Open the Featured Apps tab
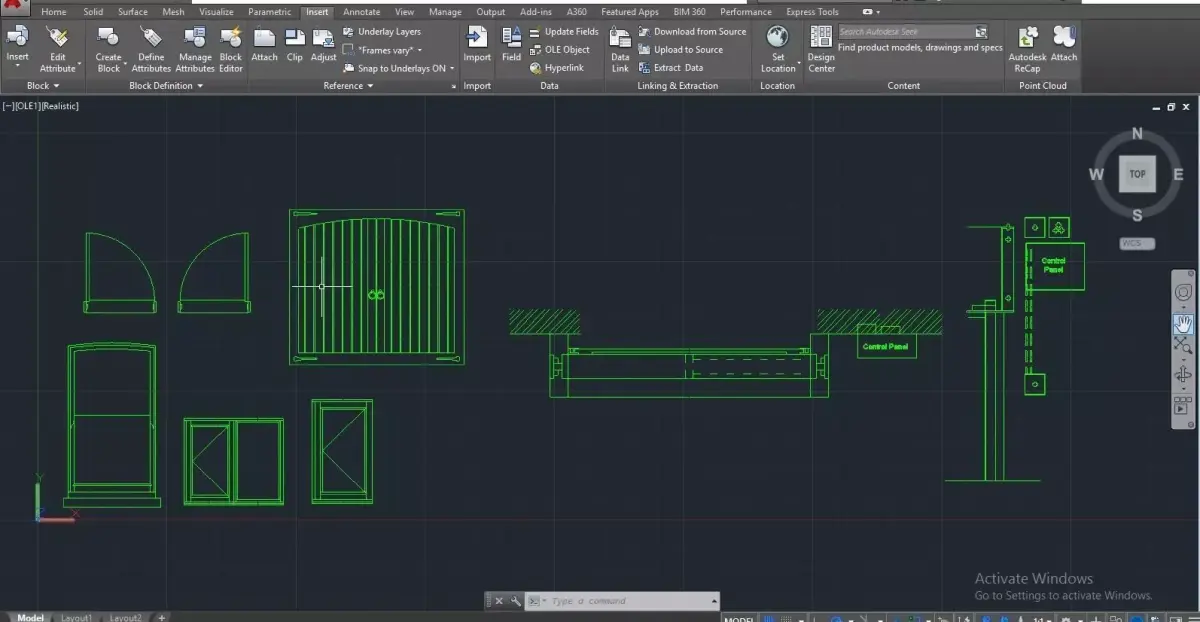 [x=629, y=12]
